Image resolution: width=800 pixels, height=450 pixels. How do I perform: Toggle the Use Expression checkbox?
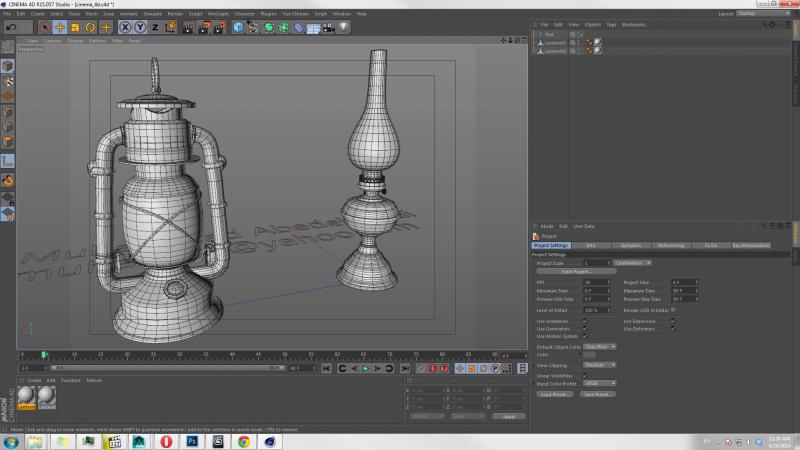671,321
